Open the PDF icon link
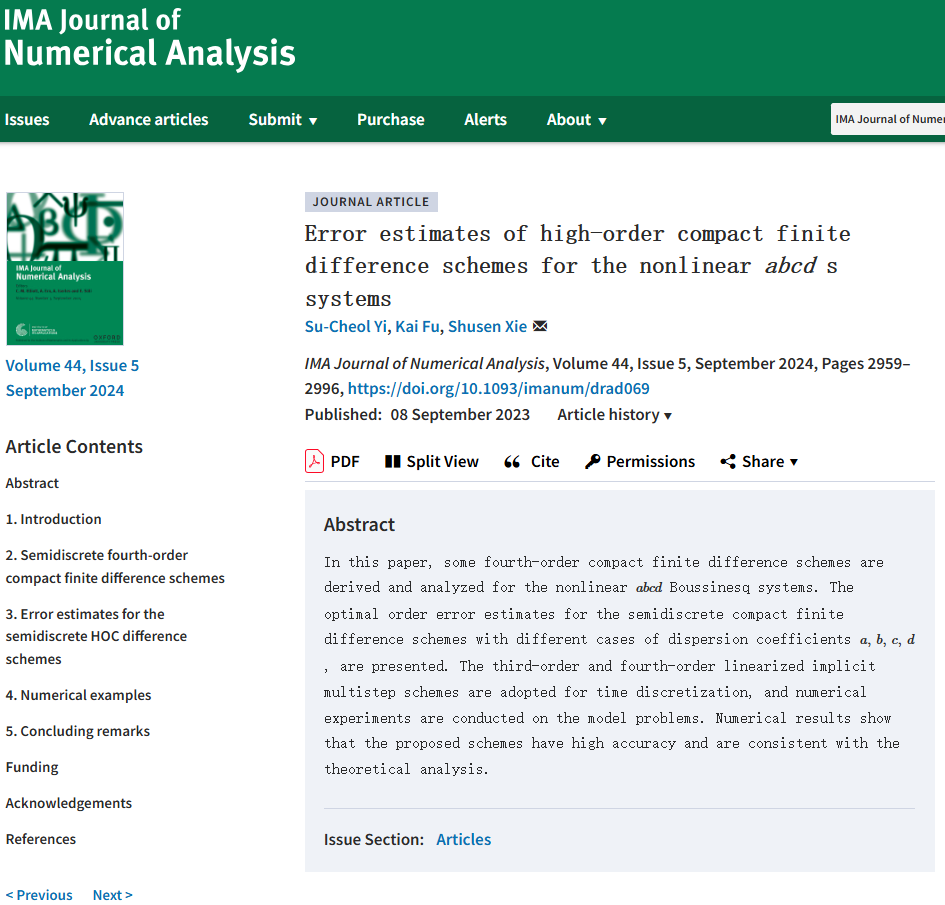Screen dimensions: 945x905 314,461
